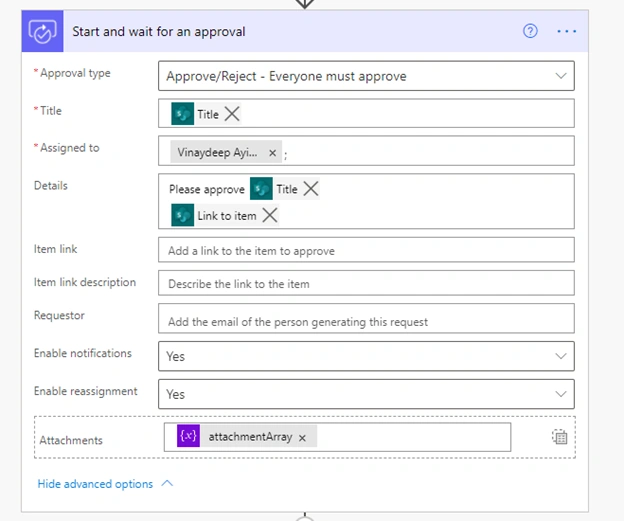Click the Attachments label

click(x=71, y=440)
